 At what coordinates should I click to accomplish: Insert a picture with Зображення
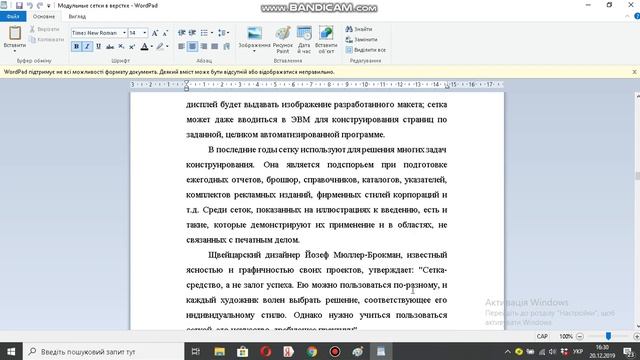point(254,36)
